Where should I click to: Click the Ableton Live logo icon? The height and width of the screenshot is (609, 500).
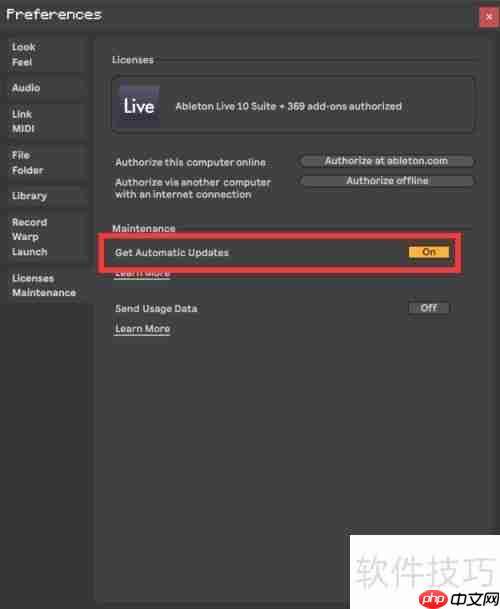click(139, 106)
